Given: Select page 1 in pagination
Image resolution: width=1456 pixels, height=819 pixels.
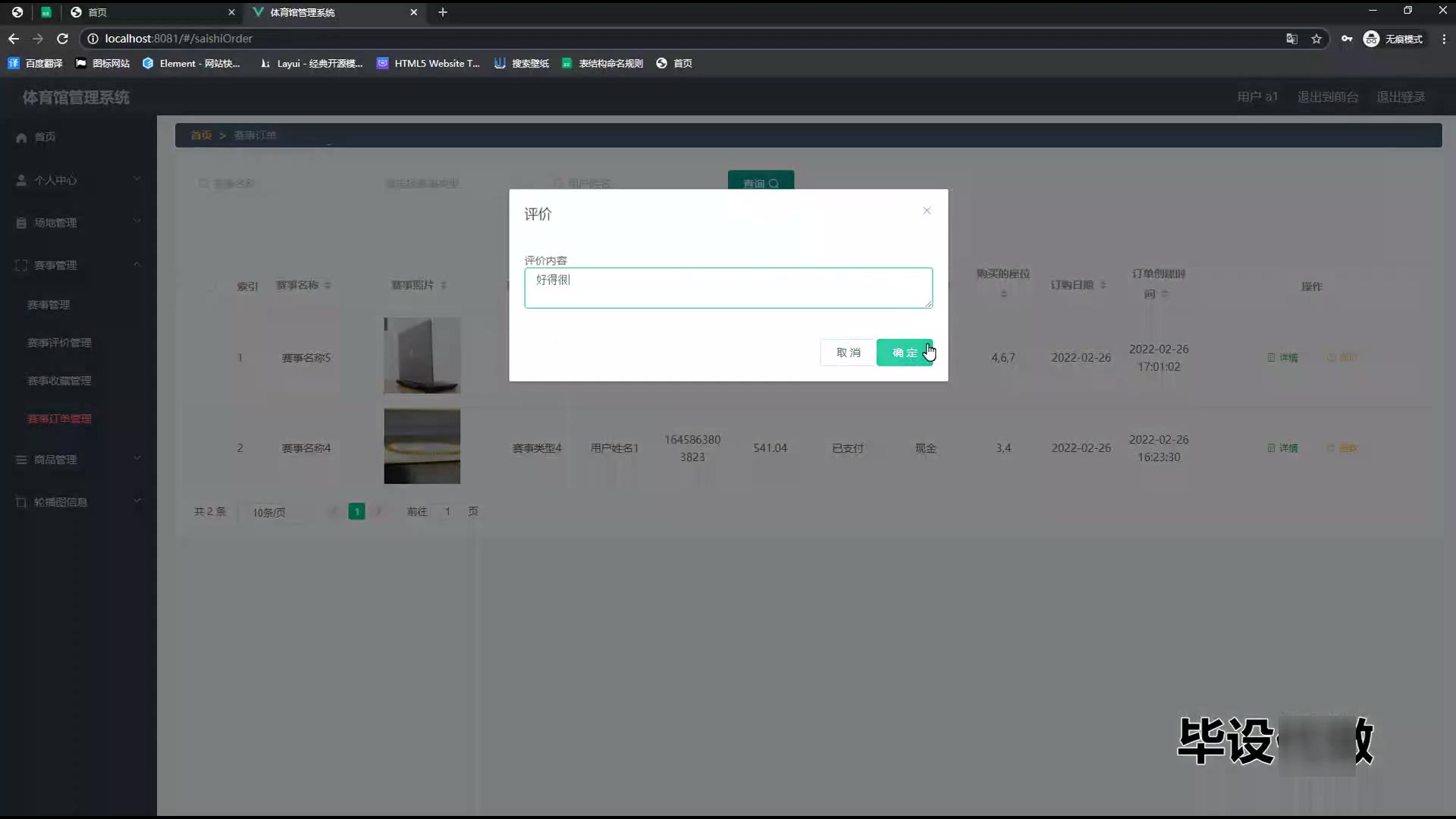Looking at the screenshot, I should click(x=356, y=512).
